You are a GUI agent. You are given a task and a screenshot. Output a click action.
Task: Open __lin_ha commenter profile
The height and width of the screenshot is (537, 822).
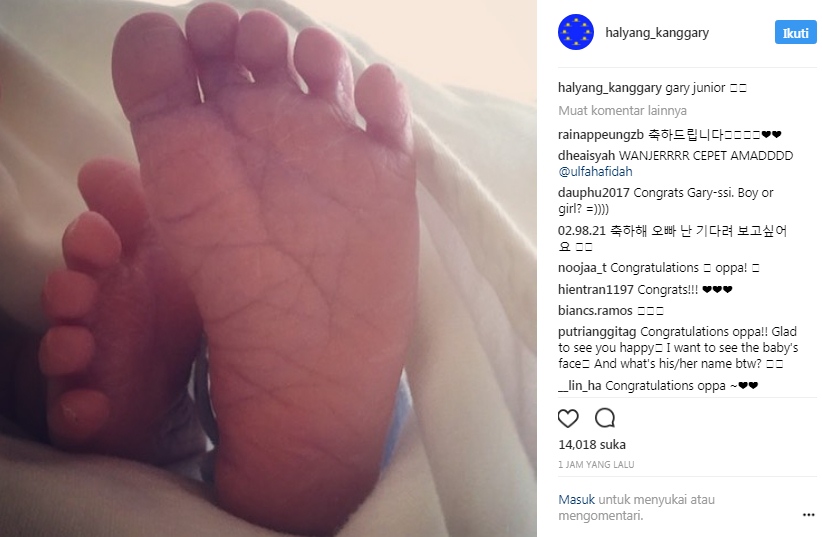click(x=580, y=386)
